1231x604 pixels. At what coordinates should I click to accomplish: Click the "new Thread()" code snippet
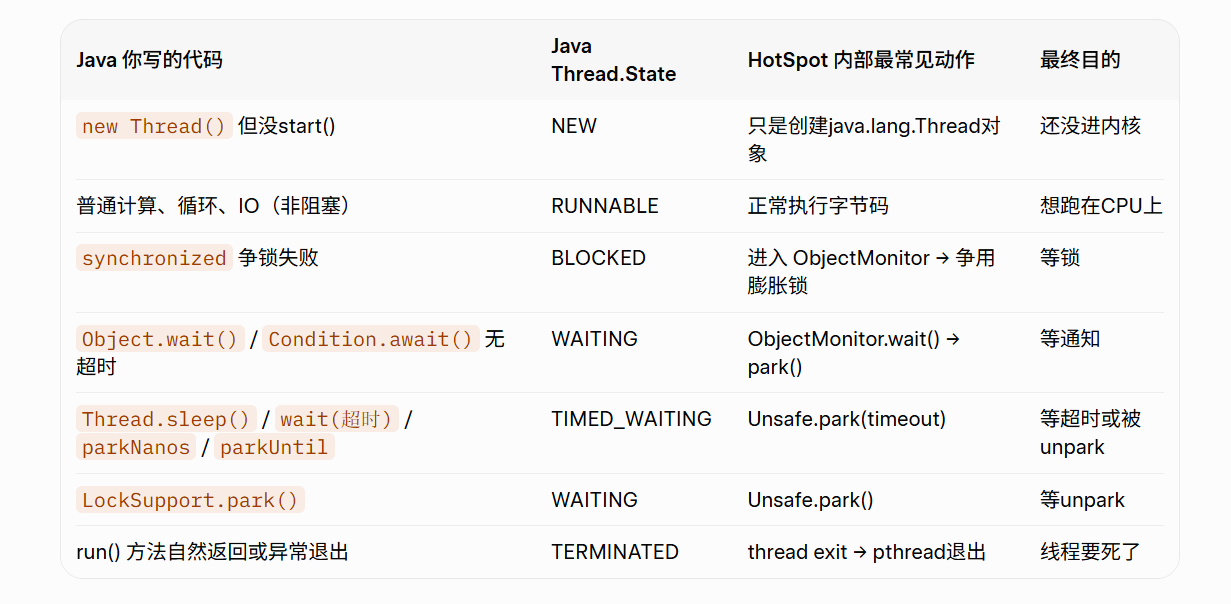pyautogui.click(x=154, y=126)
